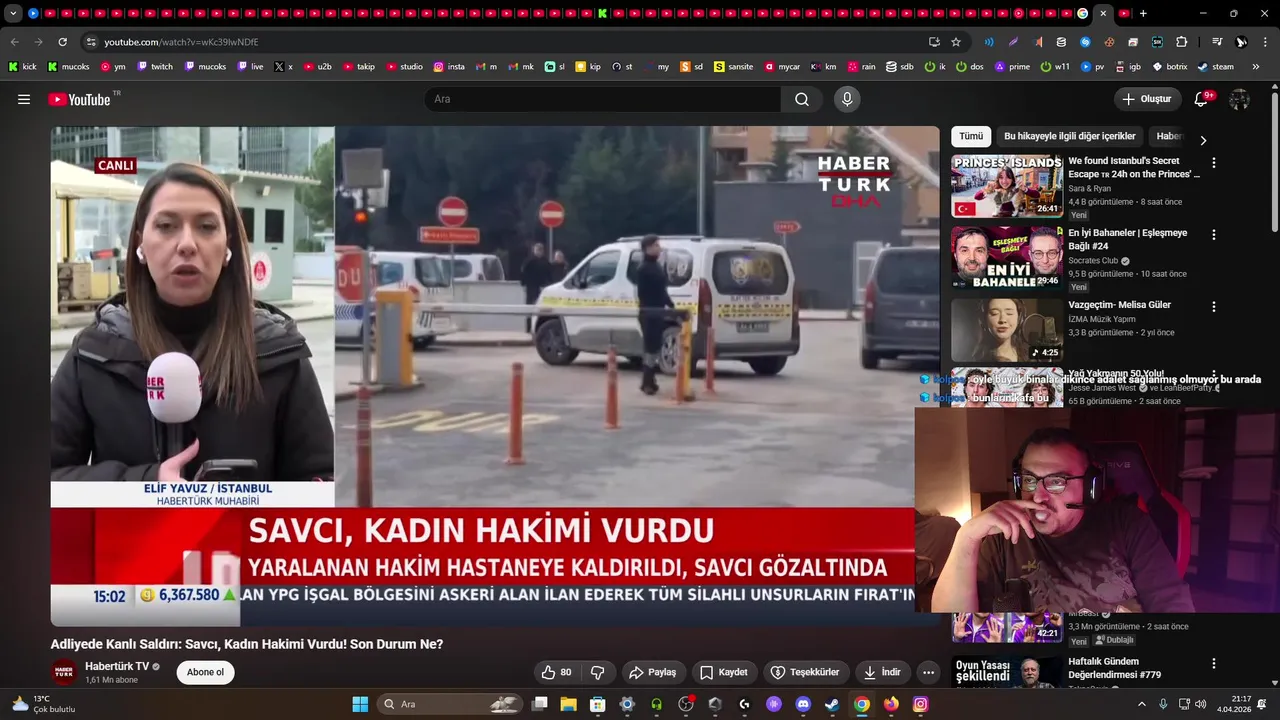Select the Tümü filter chip
The width and height of the screenshot is (1280, 720).
click(x=971, y=136)
